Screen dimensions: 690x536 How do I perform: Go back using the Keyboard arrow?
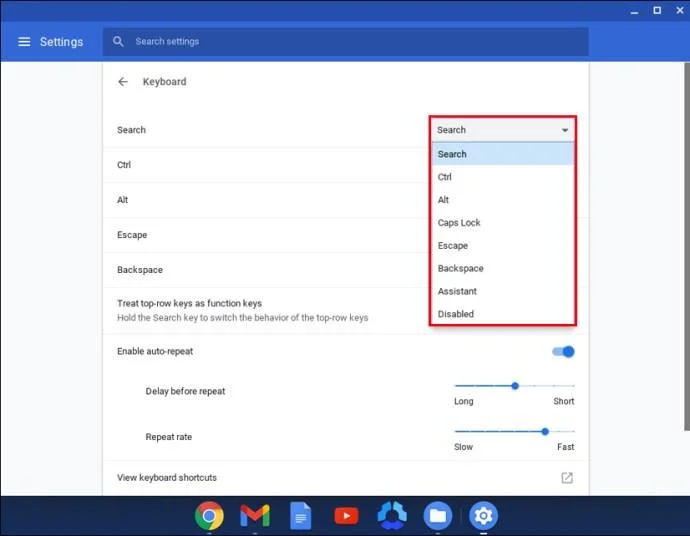point(123,82)
